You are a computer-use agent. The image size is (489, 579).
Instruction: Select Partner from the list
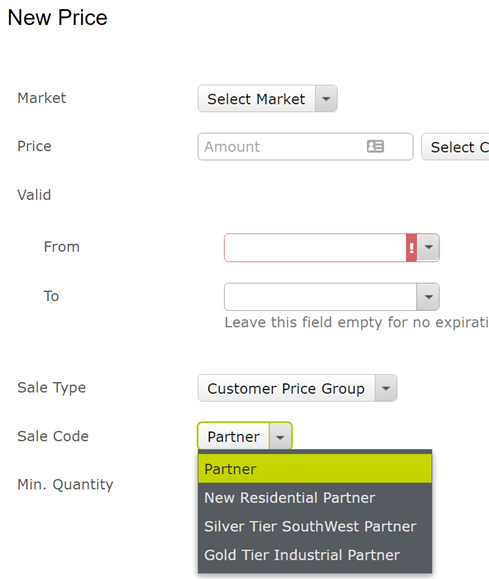click(315, 469)
